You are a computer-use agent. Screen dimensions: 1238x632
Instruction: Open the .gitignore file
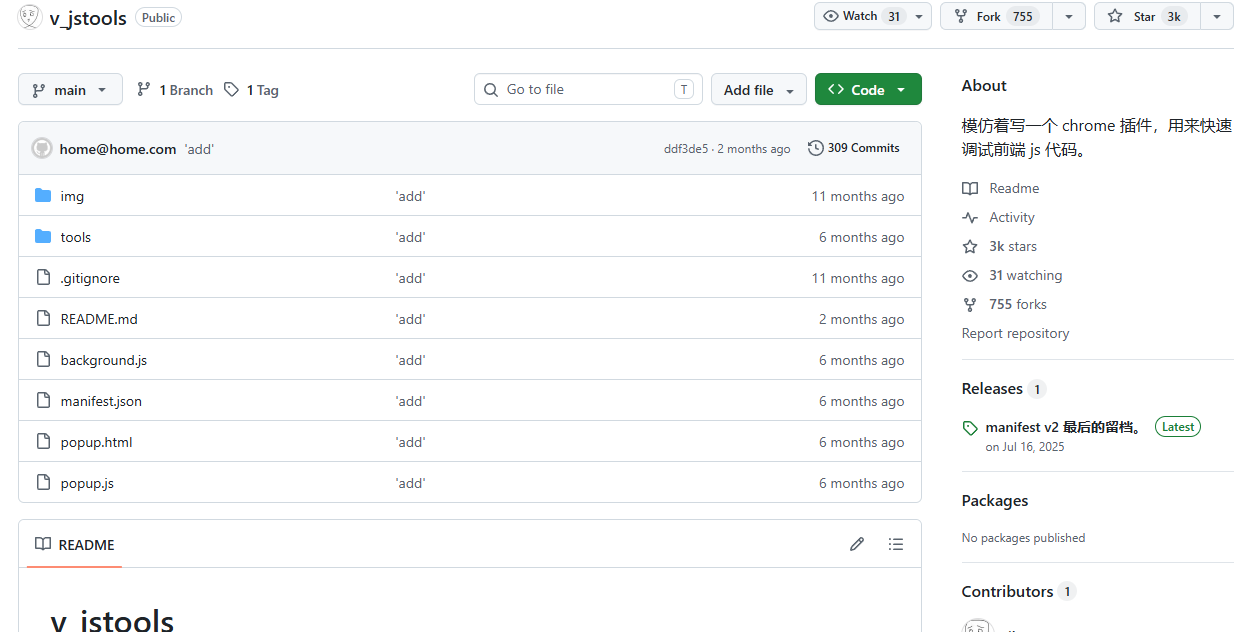pos(90,278)
